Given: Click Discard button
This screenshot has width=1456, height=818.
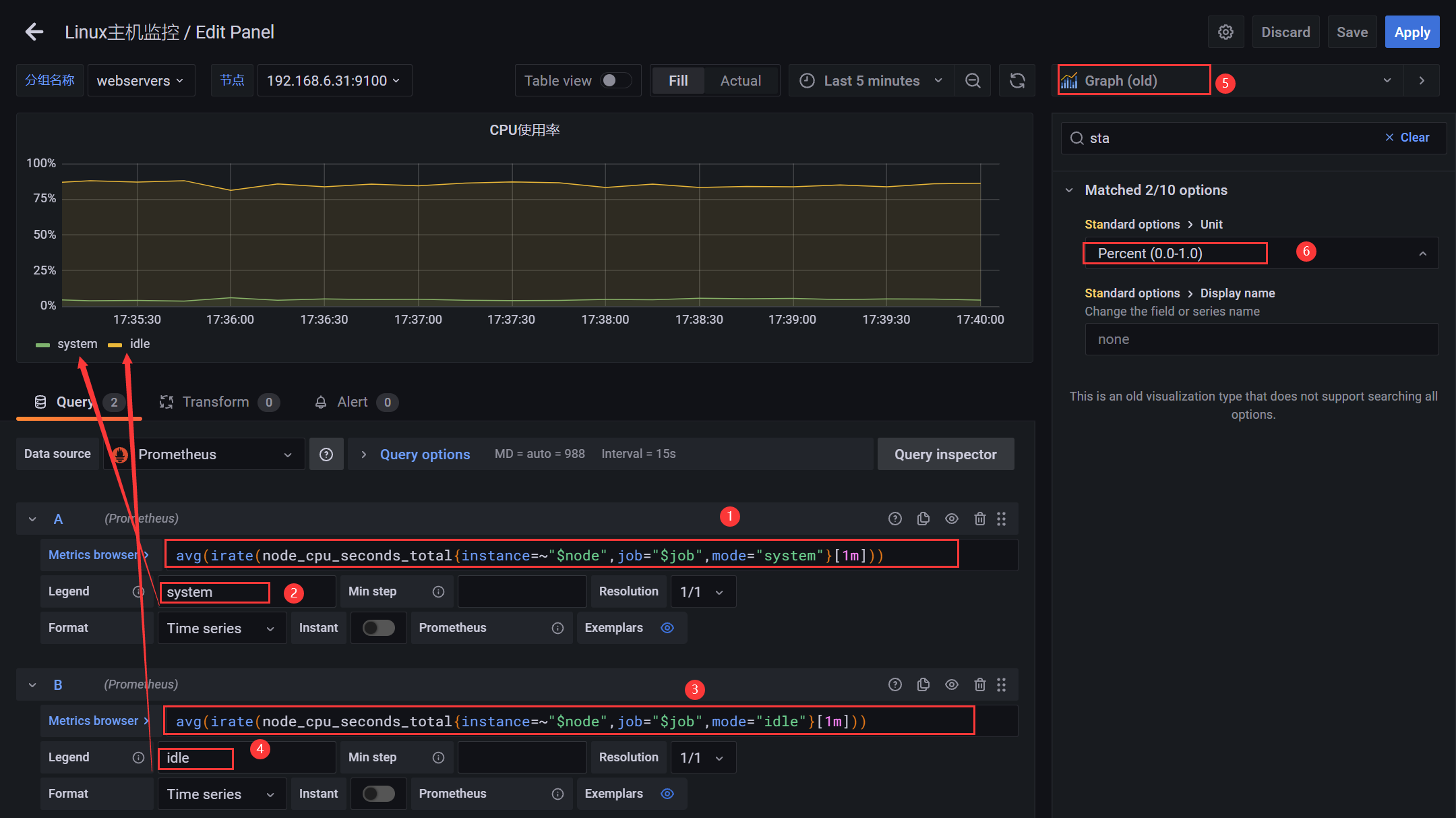Looking at the screenshot, I should (1285, 32).
